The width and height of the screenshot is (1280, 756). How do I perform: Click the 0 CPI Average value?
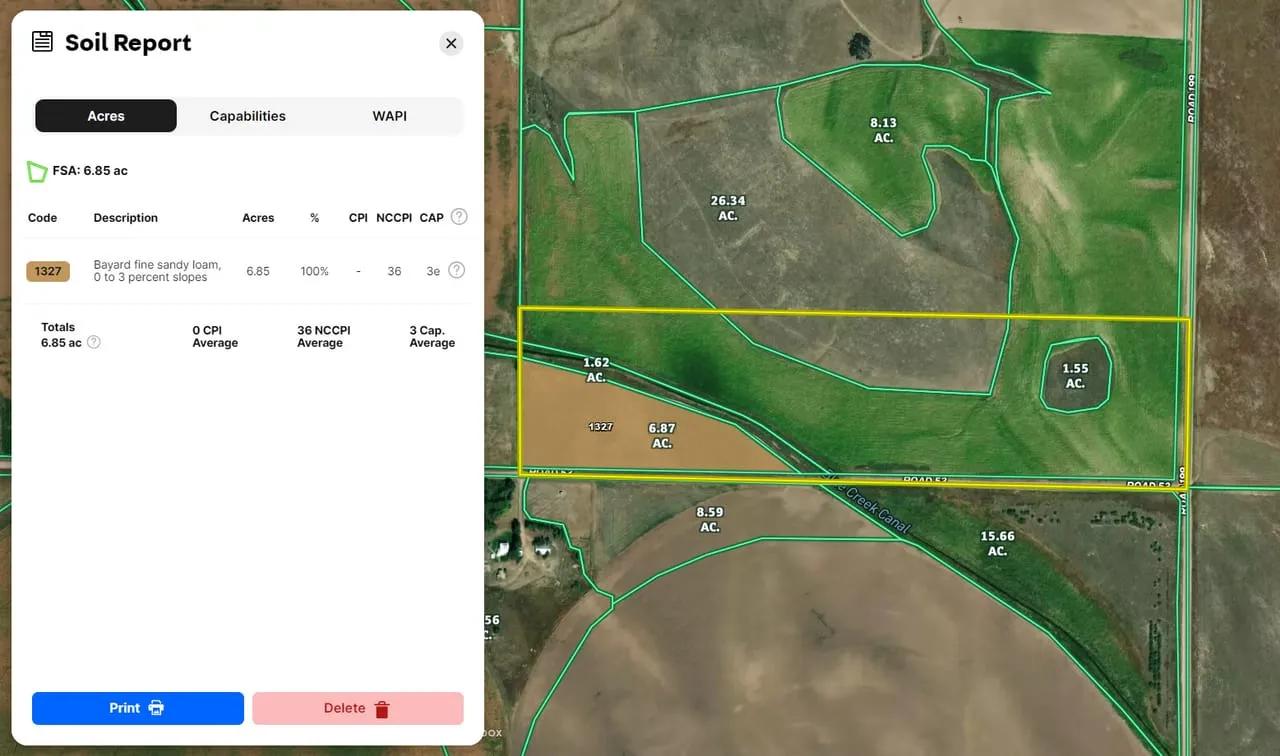point(215,337)
